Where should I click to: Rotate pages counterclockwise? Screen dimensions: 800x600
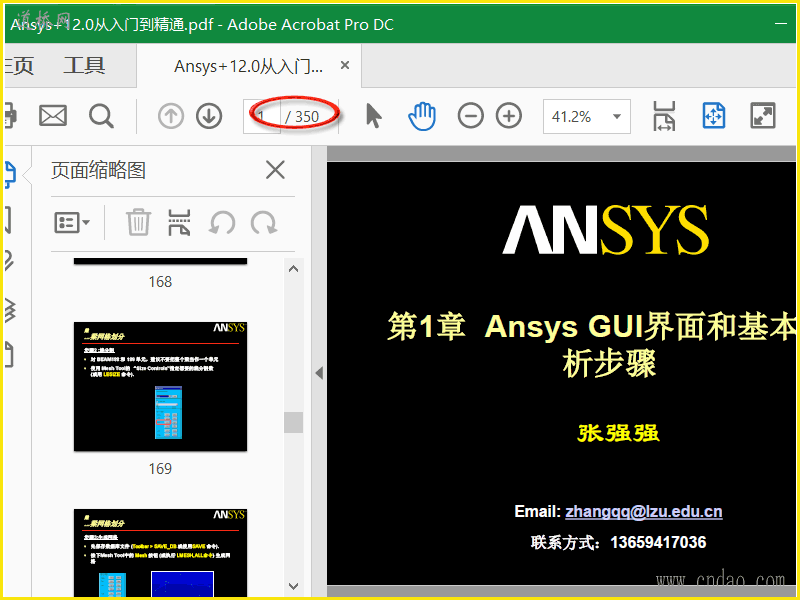click(x=222, y=223)
